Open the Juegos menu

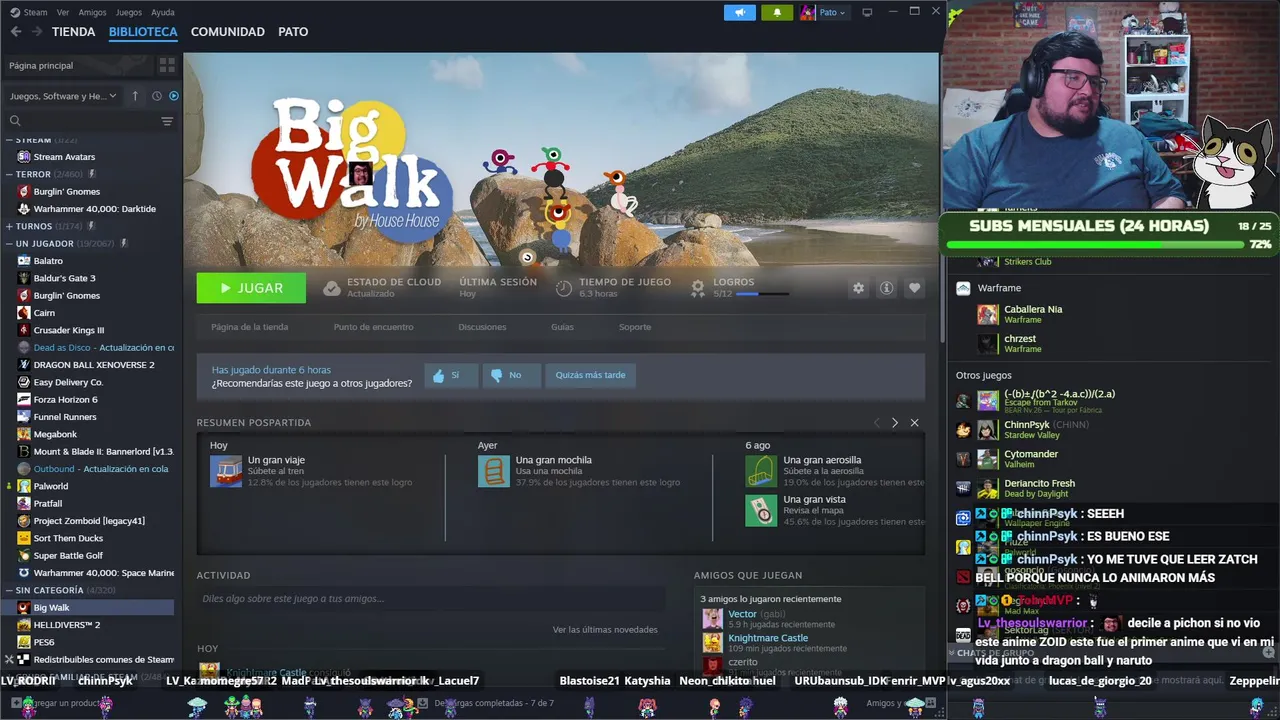129,12
